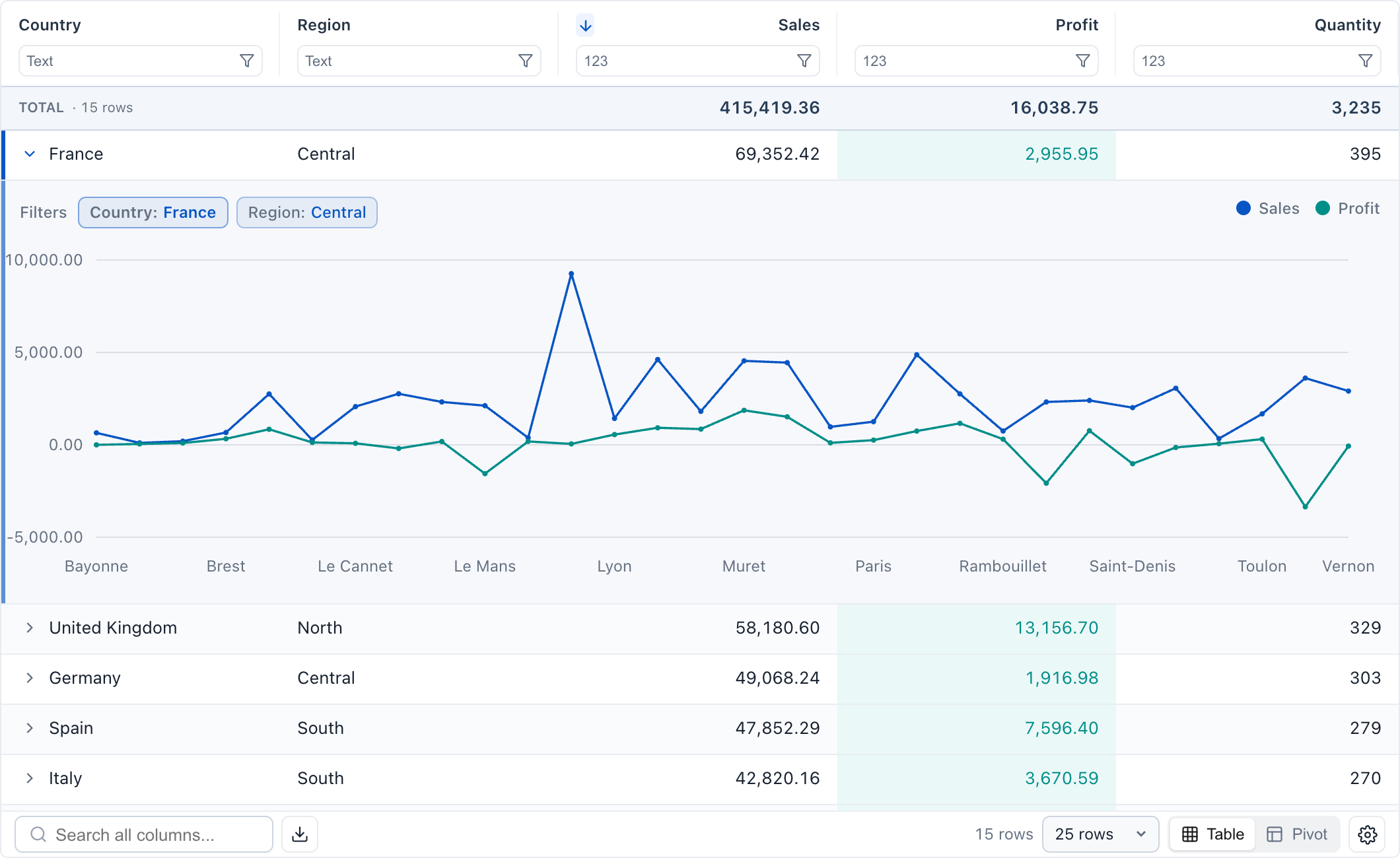Viewport: 1400px width, 858px height.
Task: Toggle the Sales series in chart legend
Action: (x=1267, y=209)
